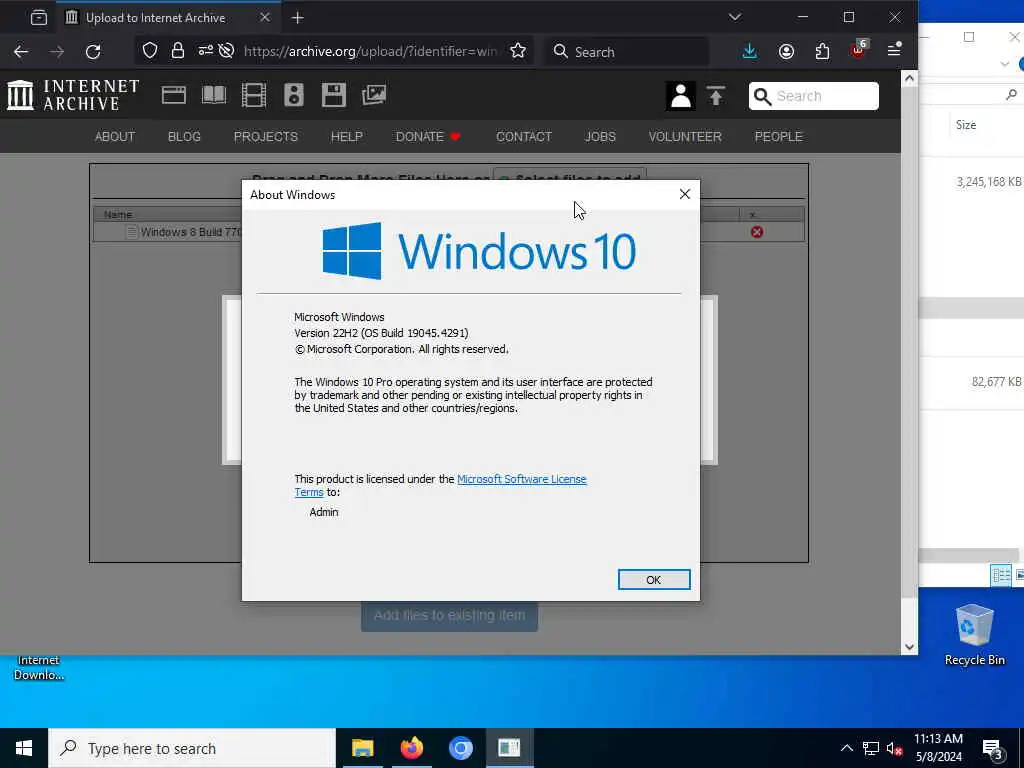
Task: Open the Firefox account icon
Action: tap(786, 52)
